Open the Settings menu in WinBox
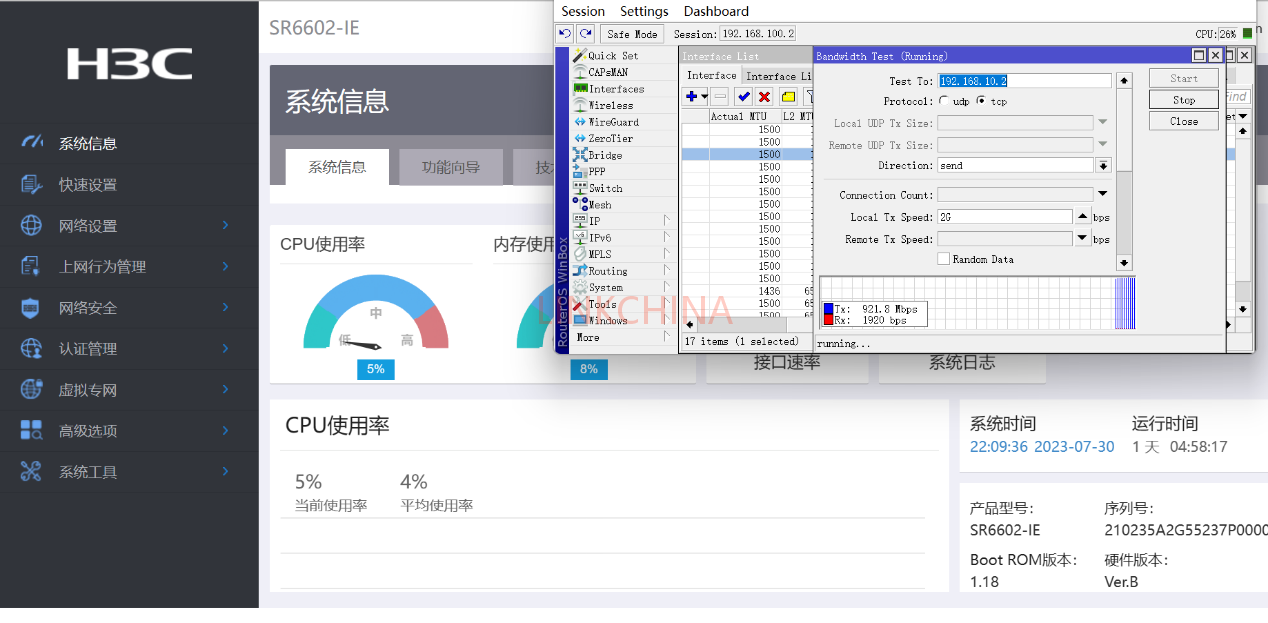This screenshot has width=1268, height=623. pyautogui.click(x=644, y=11)
